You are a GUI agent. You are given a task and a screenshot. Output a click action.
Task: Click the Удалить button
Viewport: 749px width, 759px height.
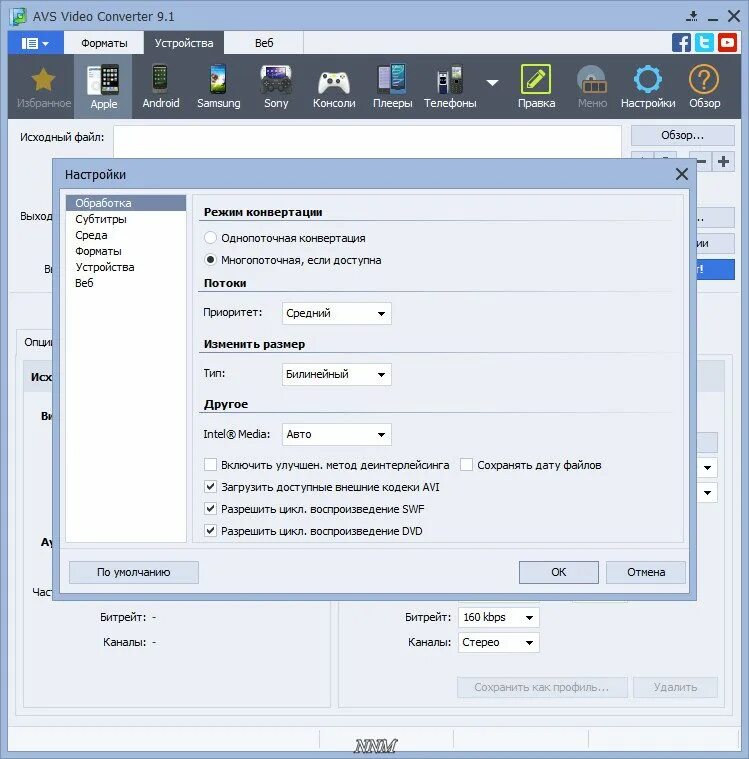[675, 687]
